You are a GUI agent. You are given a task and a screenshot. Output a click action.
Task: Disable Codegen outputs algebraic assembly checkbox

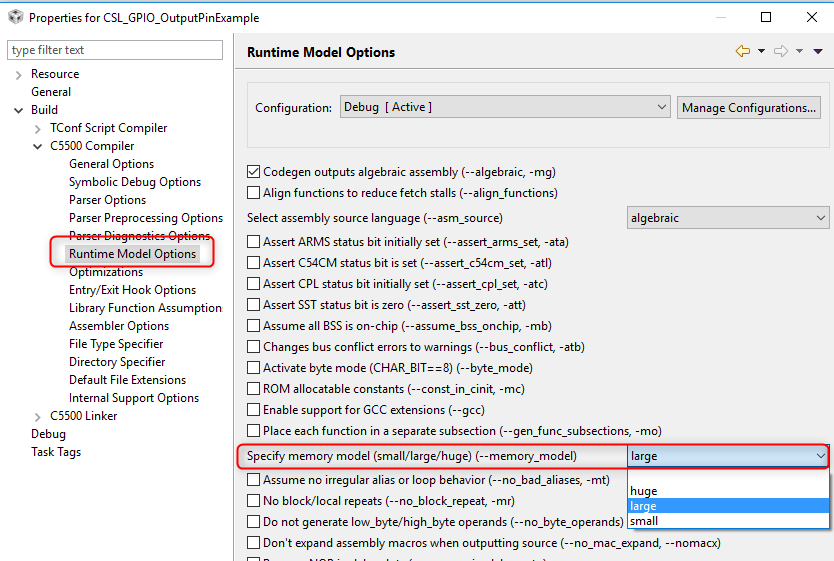(254, 172)
